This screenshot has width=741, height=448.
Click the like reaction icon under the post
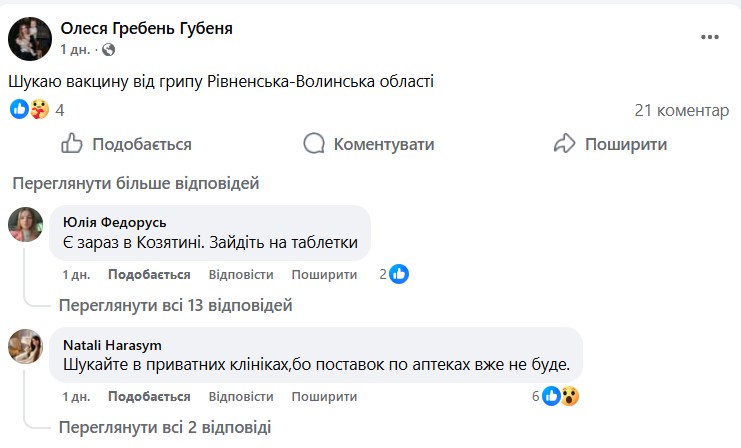point(19,109)
